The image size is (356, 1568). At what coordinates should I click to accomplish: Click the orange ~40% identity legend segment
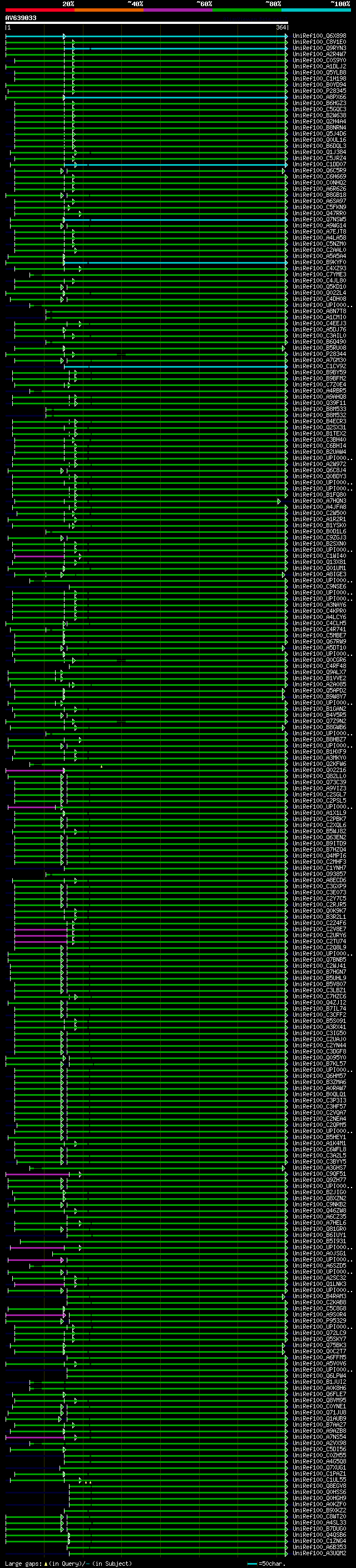coord(108,10)
